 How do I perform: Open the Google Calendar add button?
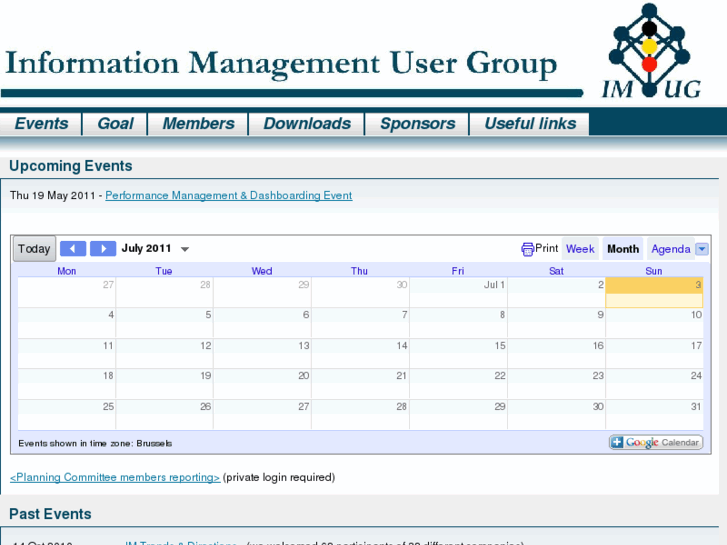click(x=656, y=442)
